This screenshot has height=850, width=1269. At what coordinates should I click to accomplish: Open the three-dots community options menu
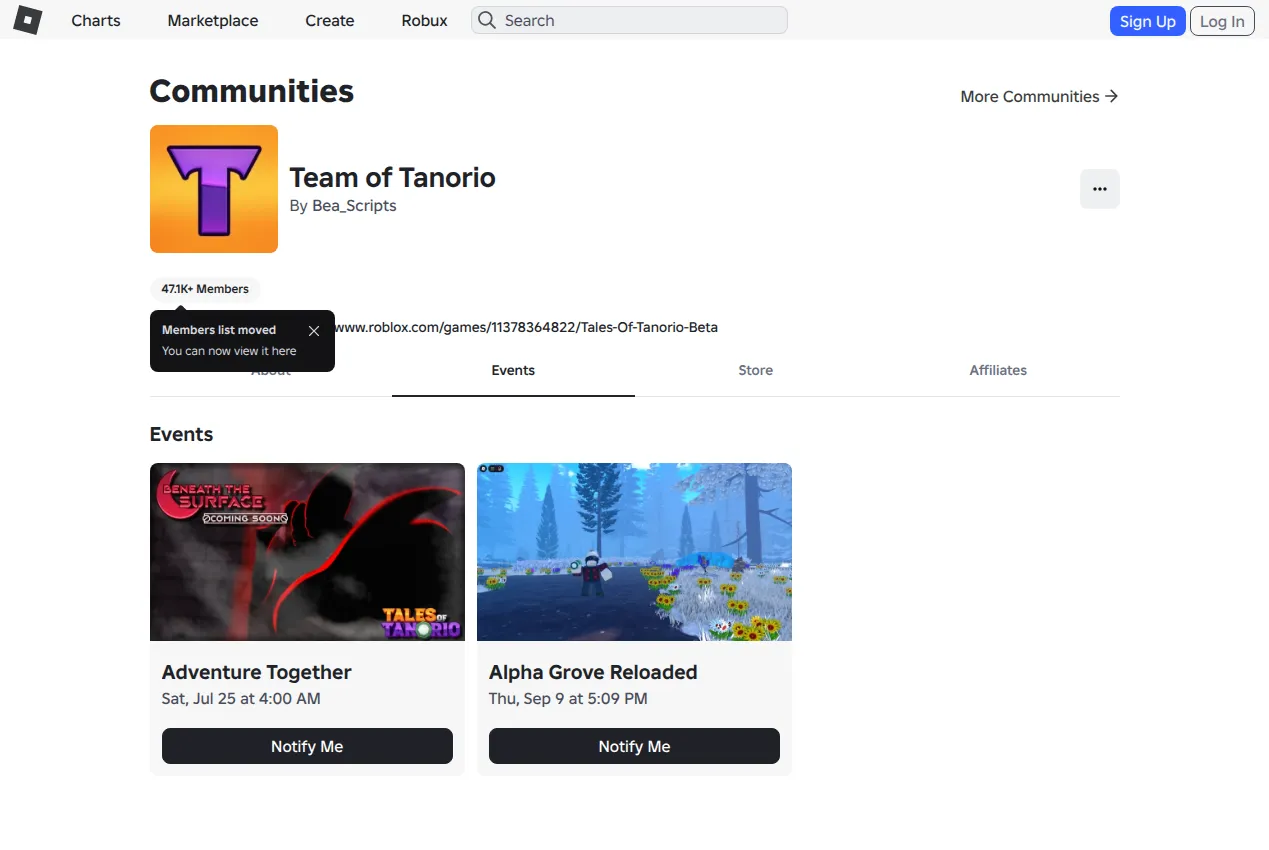click(x=1100, y=189)
